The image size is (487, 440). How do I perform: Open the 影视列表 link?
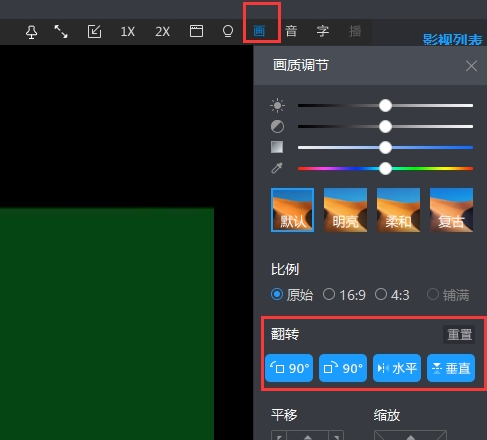point(452,39)
